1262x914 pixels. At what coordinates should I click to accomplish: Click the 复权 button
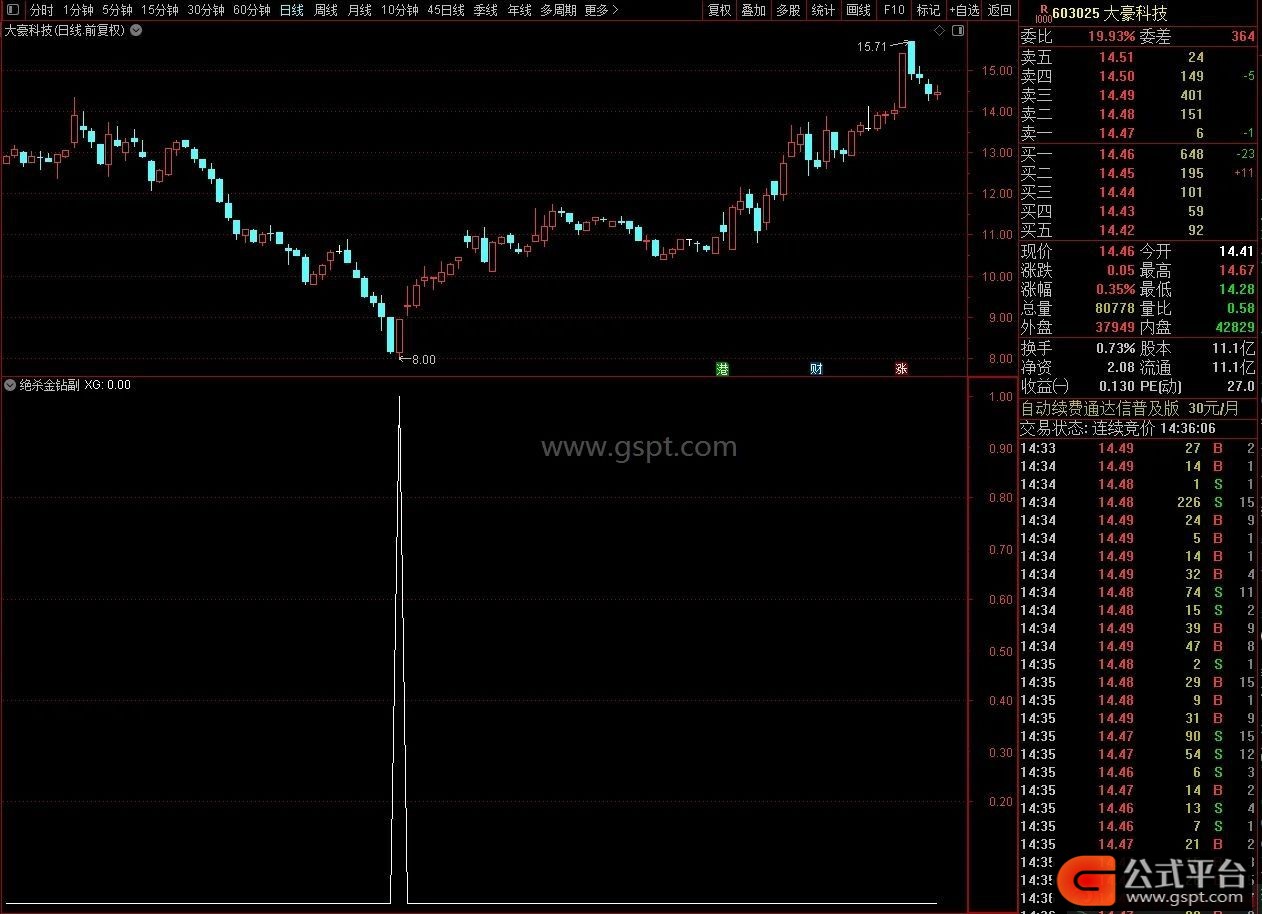pyautogui.click(x=719, y=10)
